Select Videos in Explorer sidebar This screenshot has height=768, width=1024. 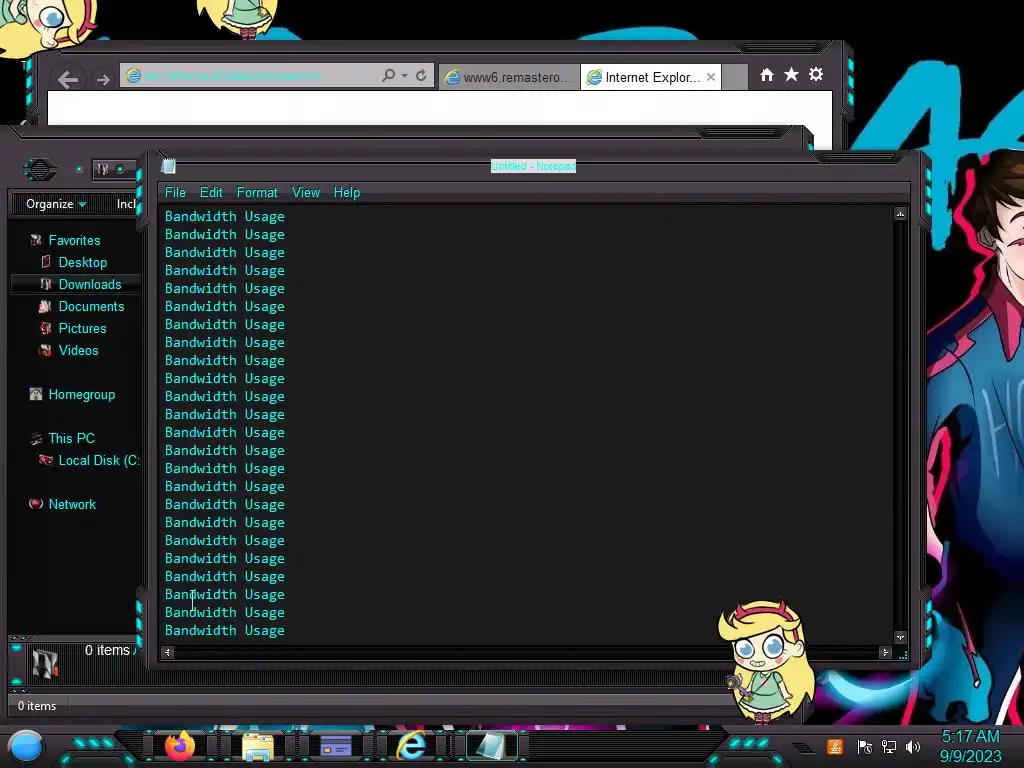click(78, 350)
